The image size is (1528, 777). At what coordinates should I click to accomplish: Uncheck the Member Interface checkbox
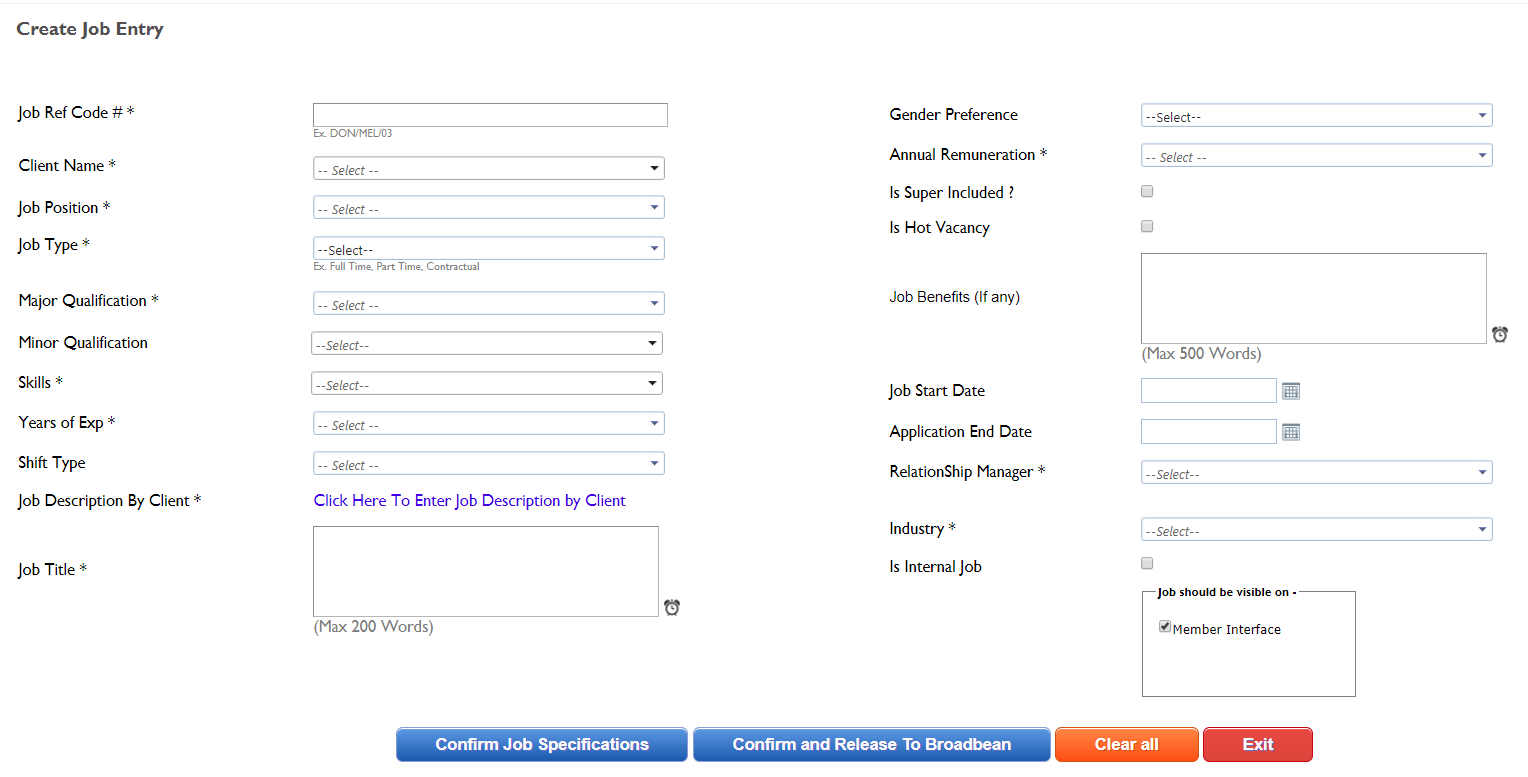1165,627
